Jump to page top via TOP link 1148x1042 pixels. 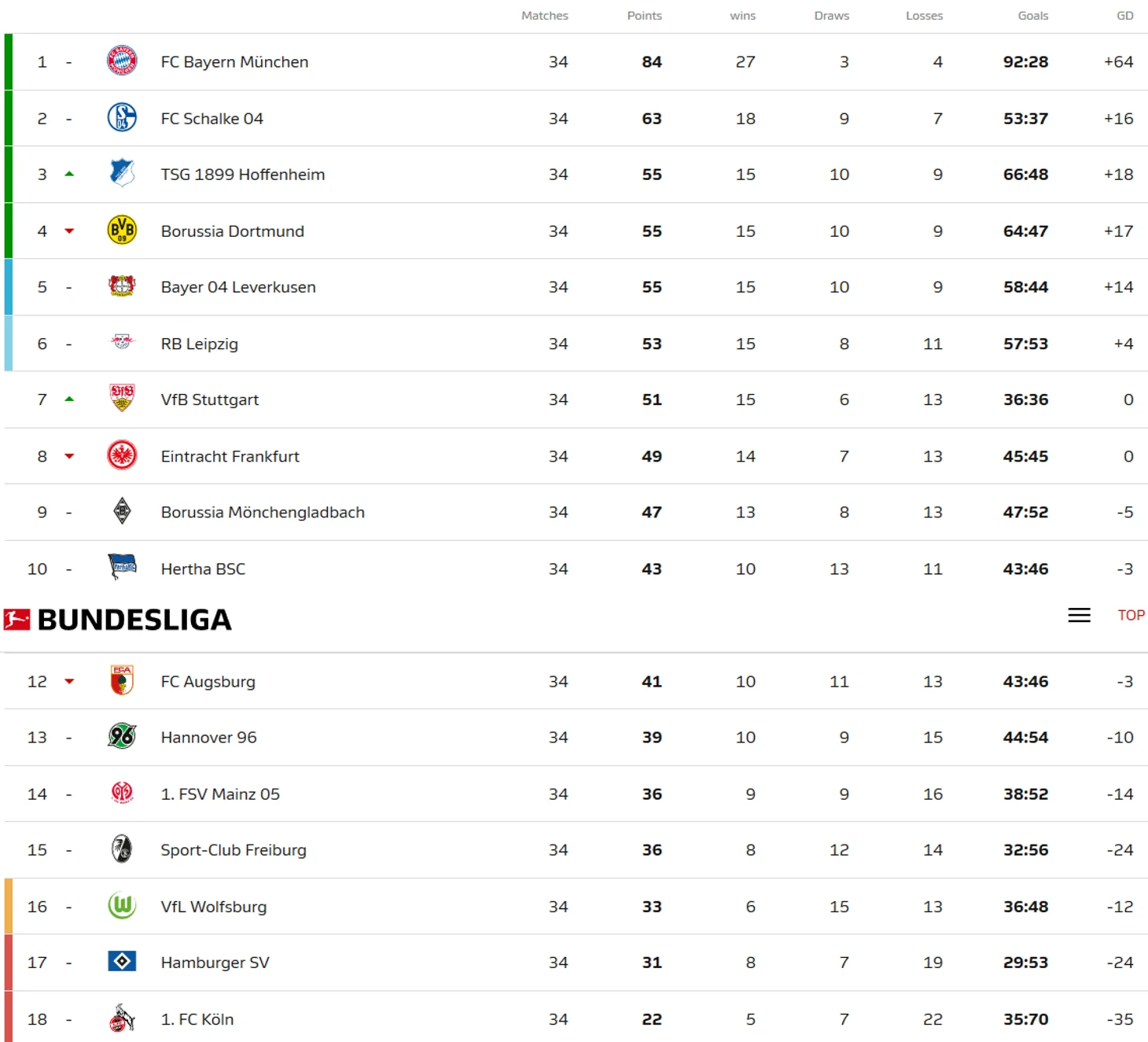tap(1131, 615)
